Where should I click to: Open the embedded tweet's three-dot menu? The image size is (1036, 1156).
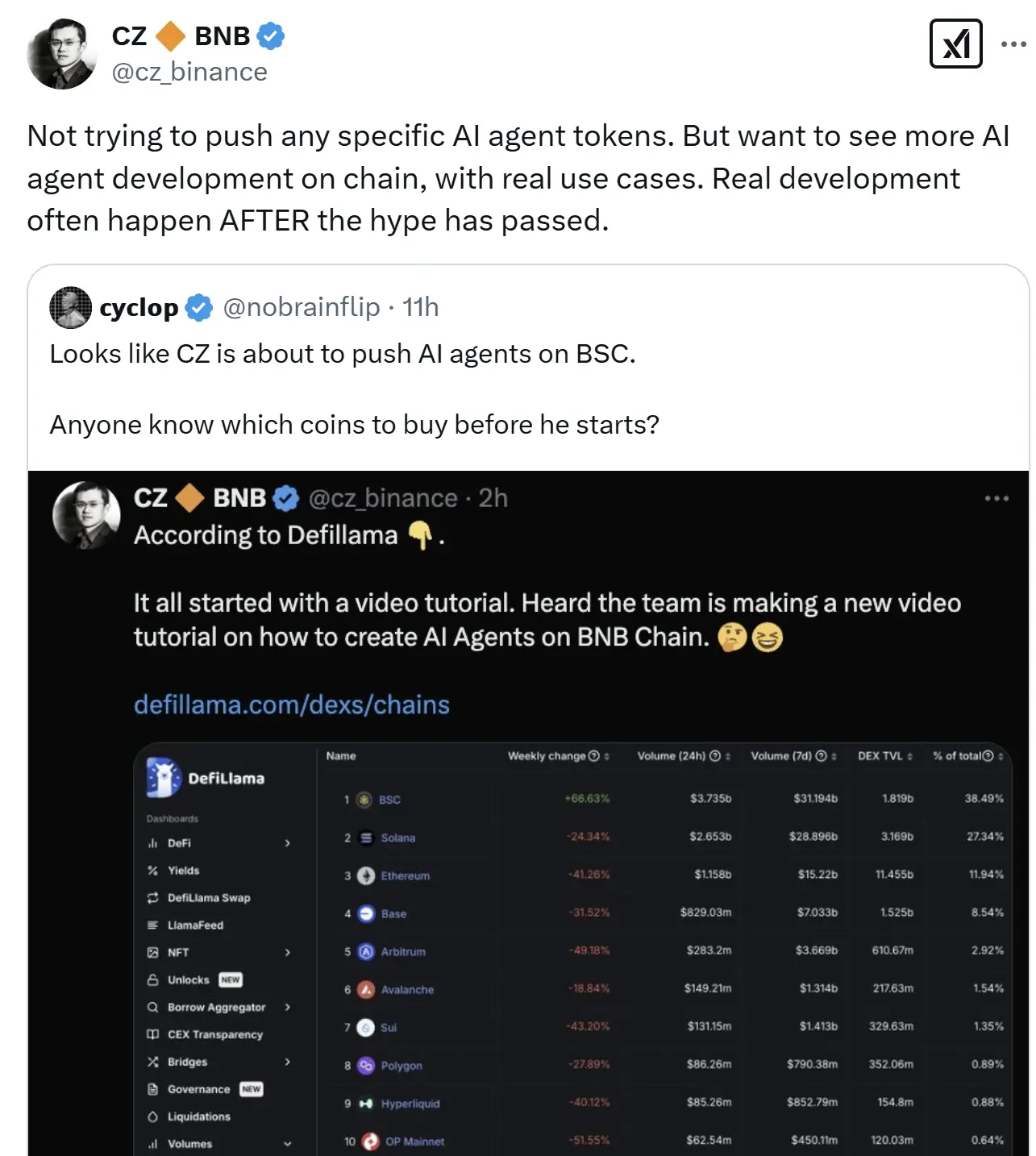[996, 498]
